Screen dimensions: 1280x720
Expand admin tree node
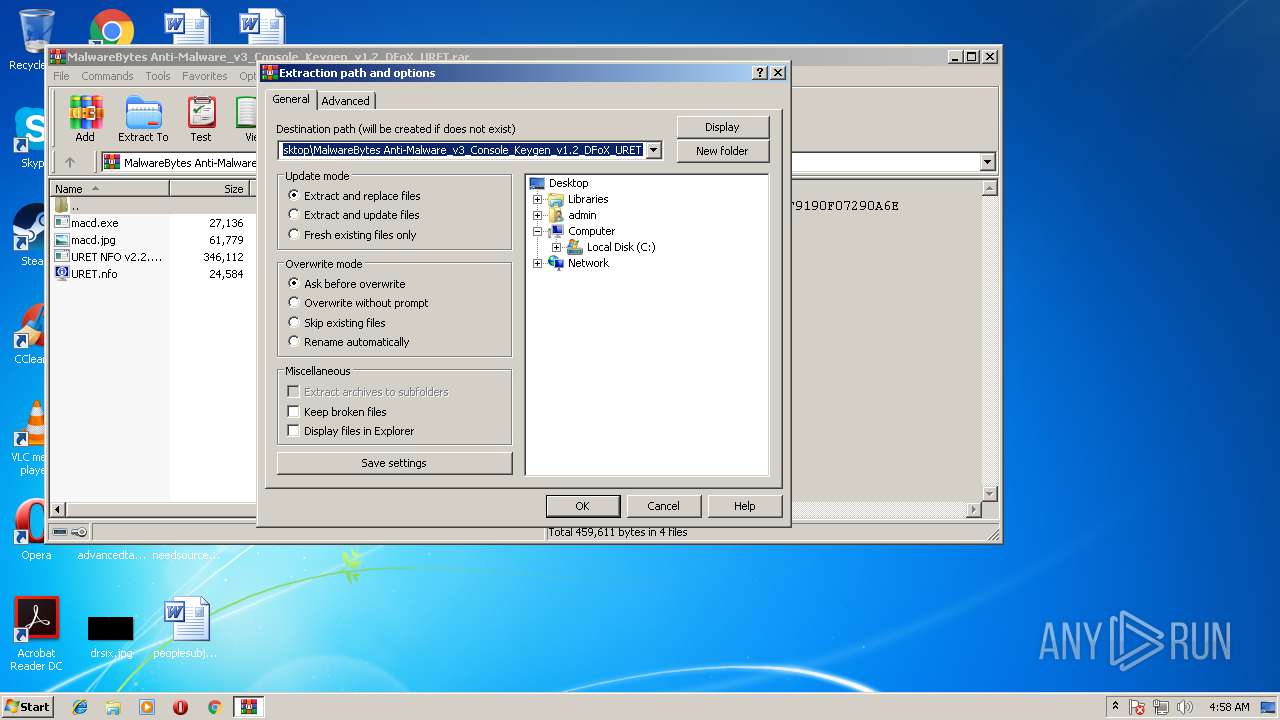(x=537, y=215)
